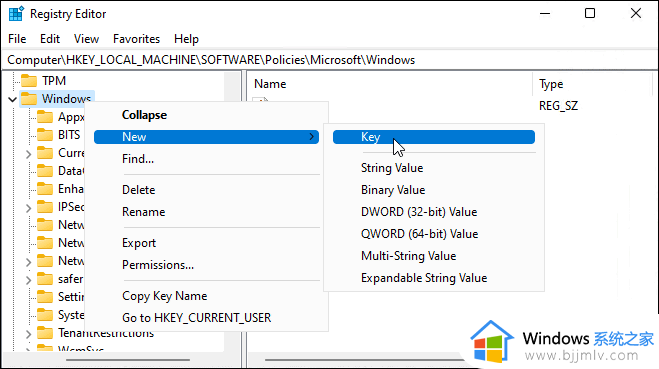Select QWORD (64-bit) Value
Image resolution: width=659 pixels, height=369 pixels.
(x=434, y=234)
